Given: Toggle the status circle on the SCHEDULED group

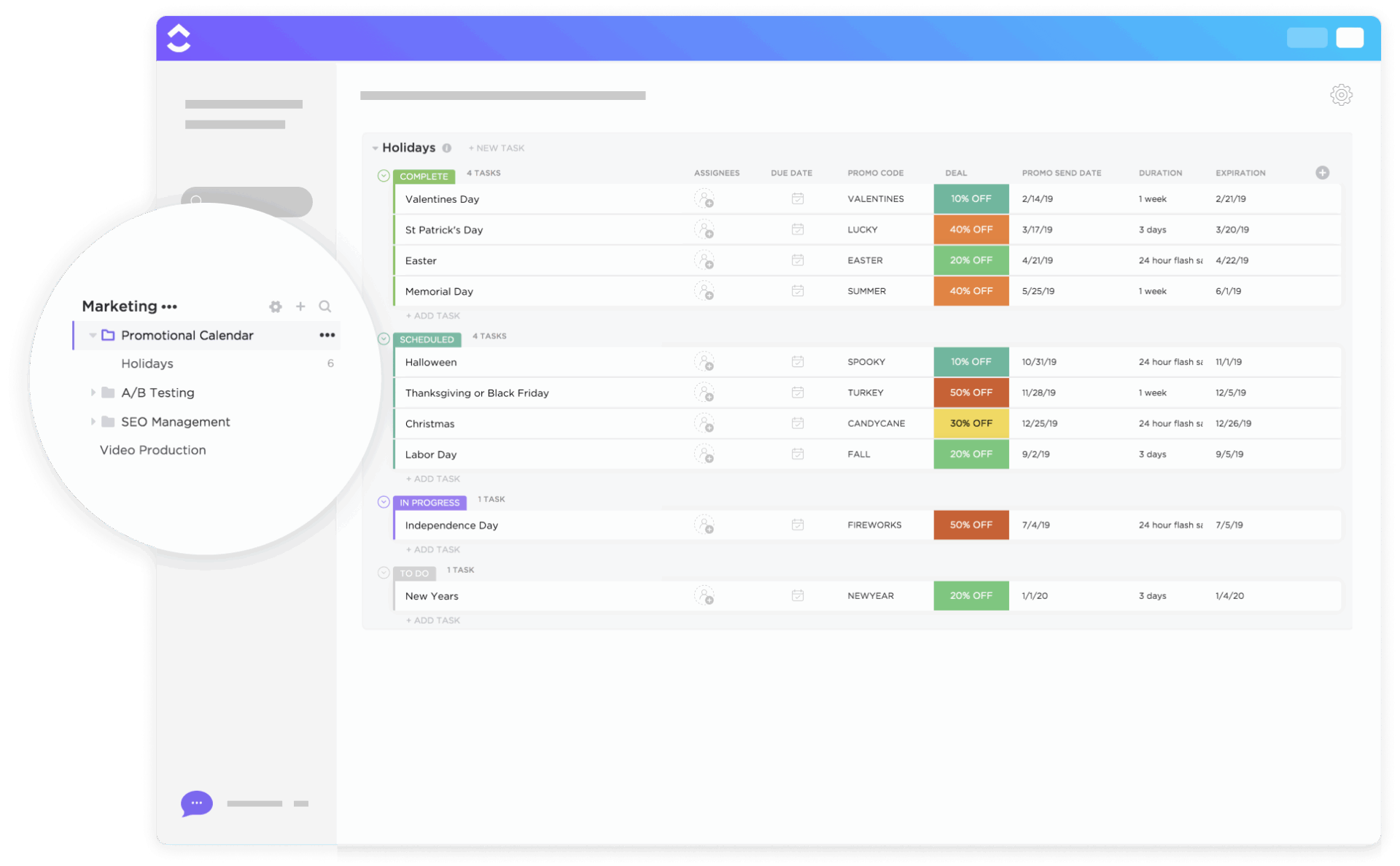Looking at the screenshot, I should pyautogui.click(x=384, y=338).
